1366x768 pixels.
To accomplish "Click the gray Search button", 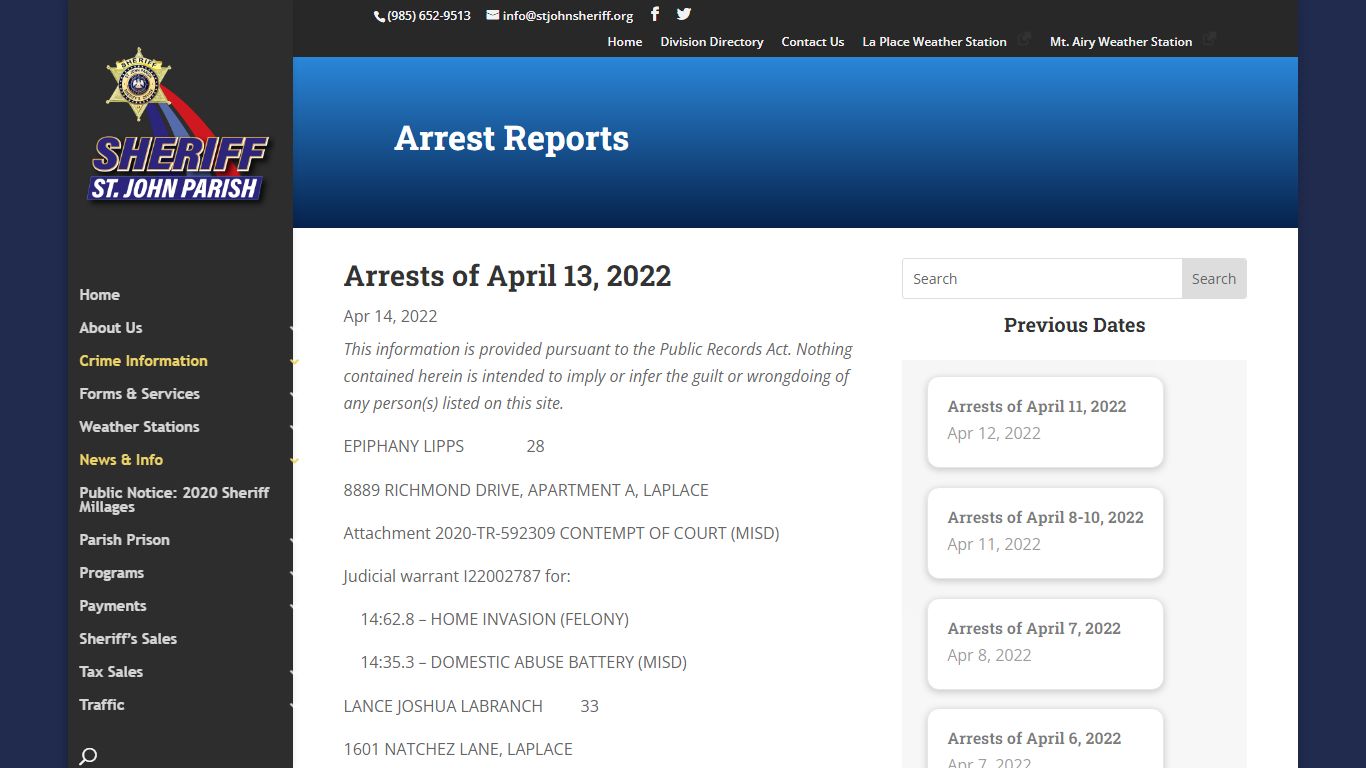I will (1214, 279).
